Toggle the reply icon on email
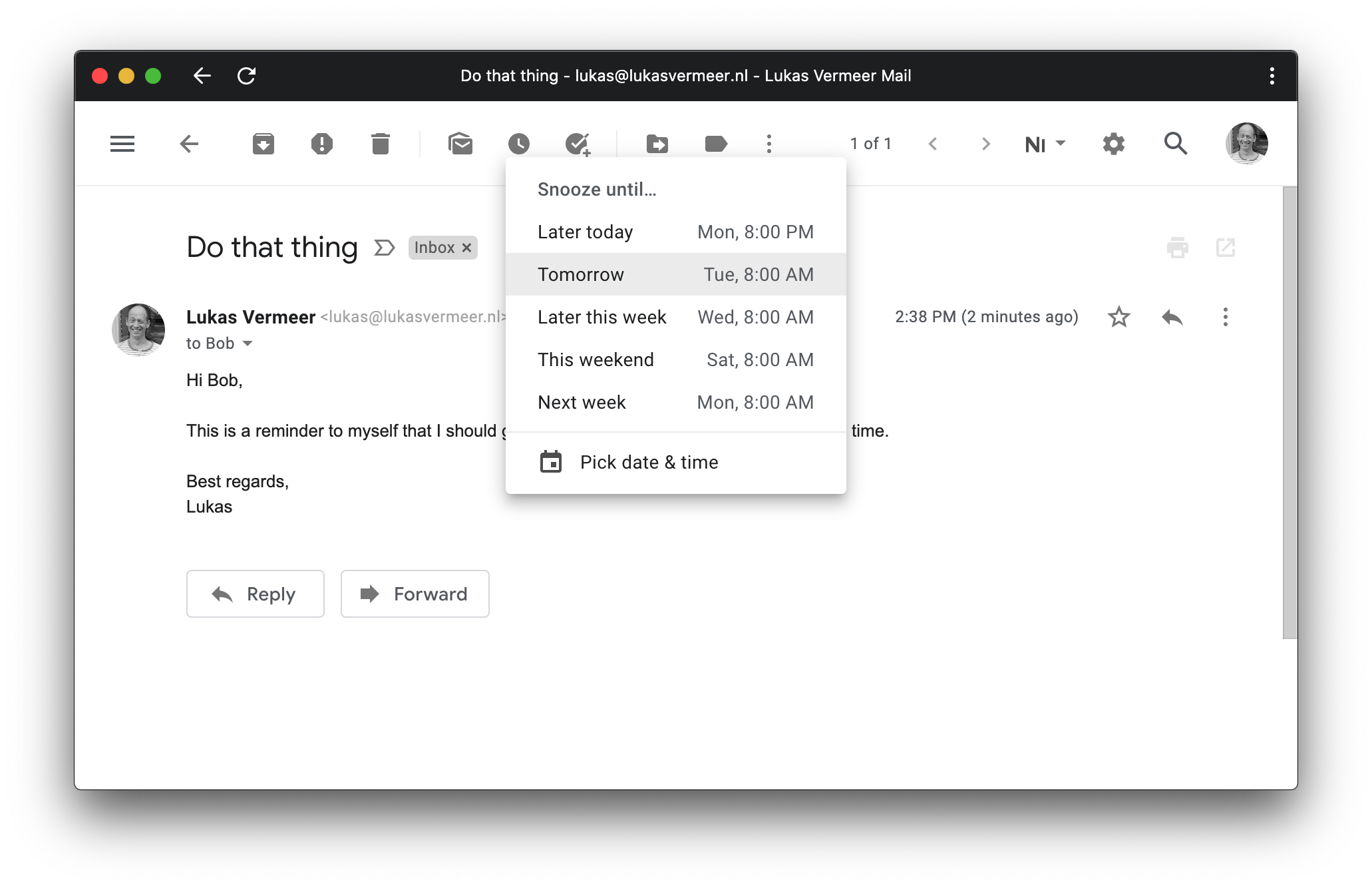 (x=1172, y=316)
